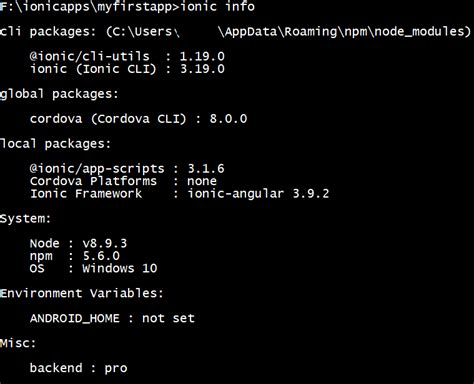Image resolution: width=474 pixels, height=384 pixels.
Task: Click the 'local packages:' heading
Action: pos(55,144)
